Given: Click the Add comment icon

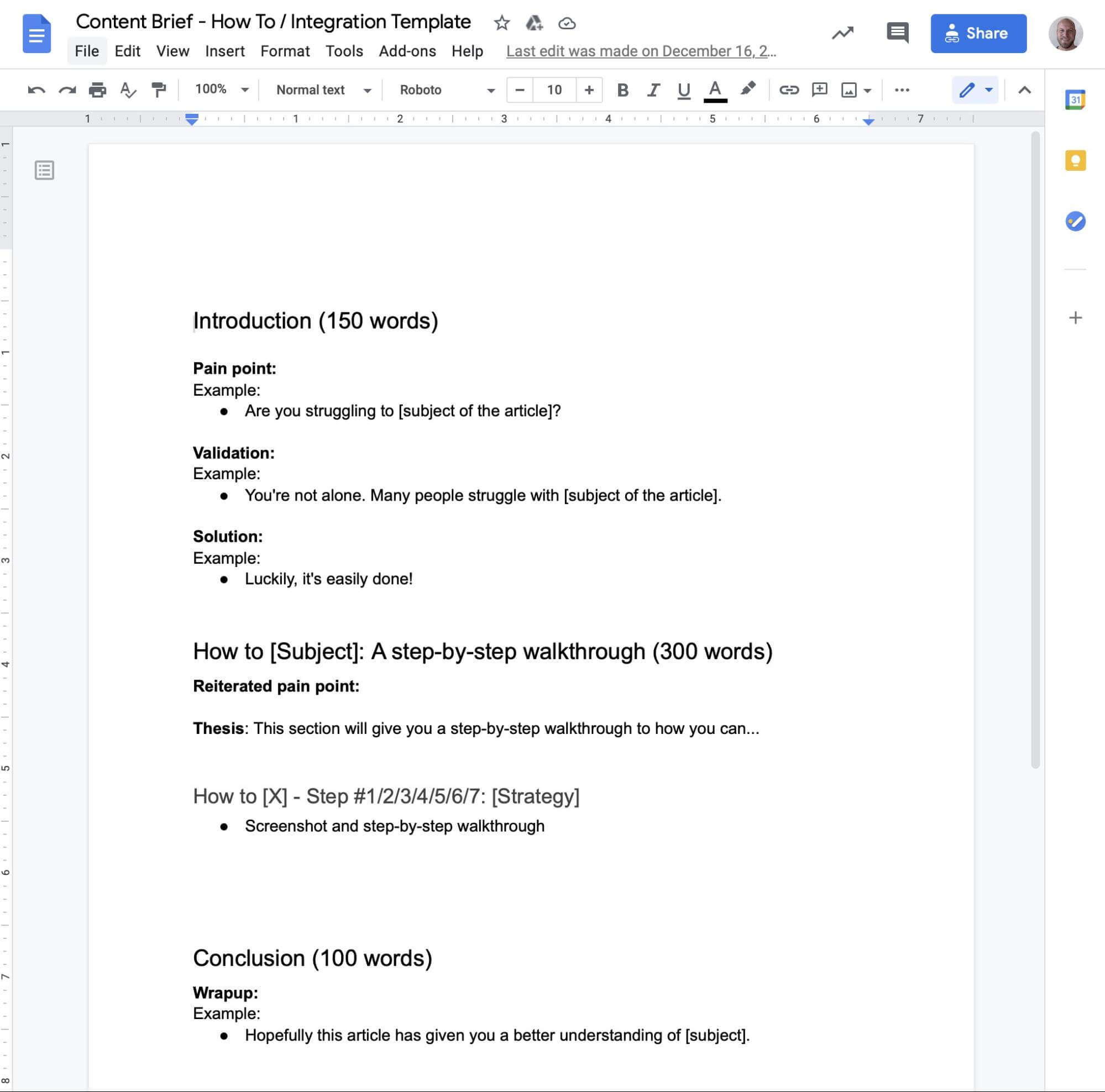Looking at the screenshot, I should point(819,90).
